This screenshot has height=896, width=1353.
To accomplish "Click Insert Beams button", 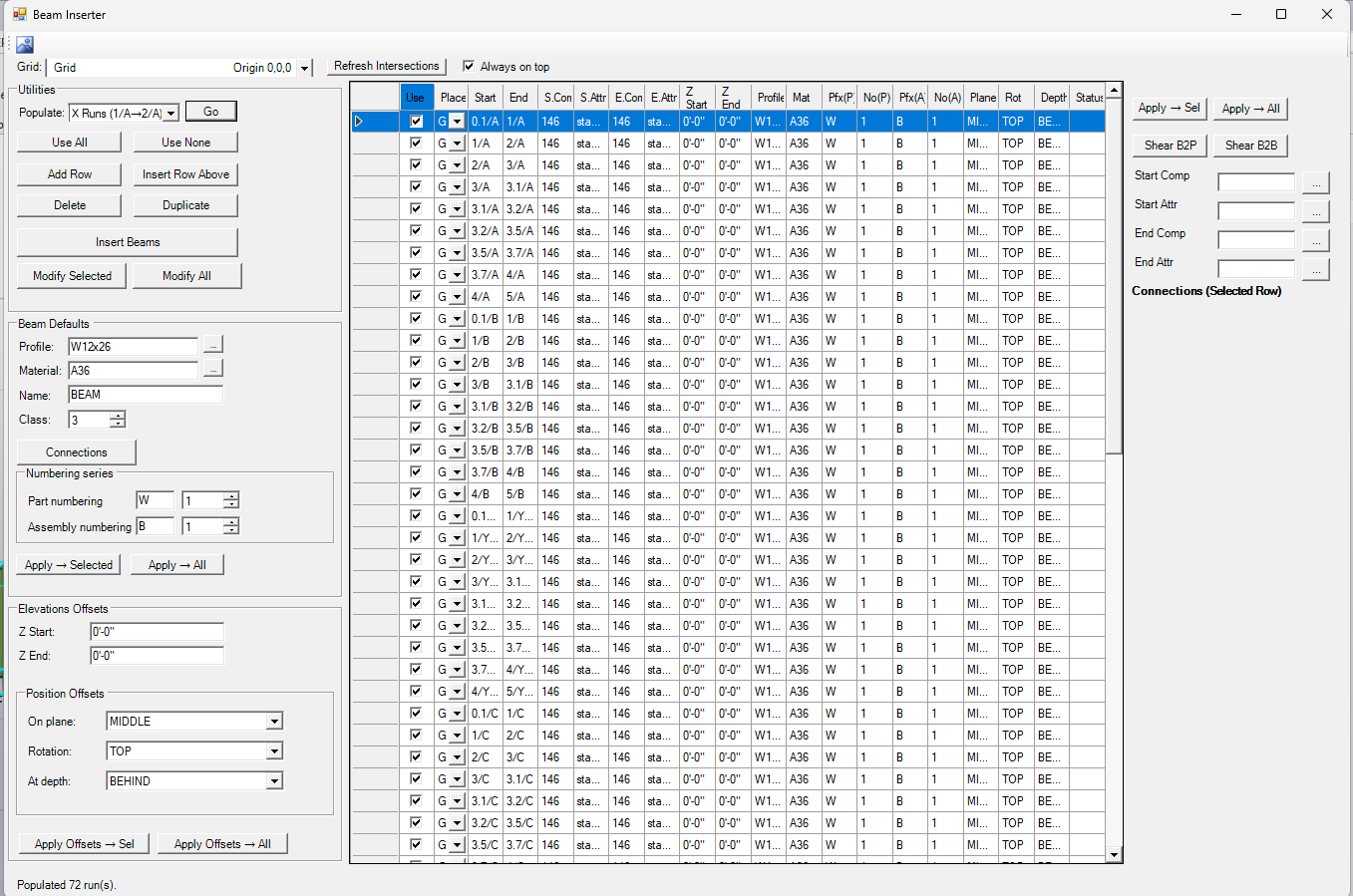I will [128, 242].
